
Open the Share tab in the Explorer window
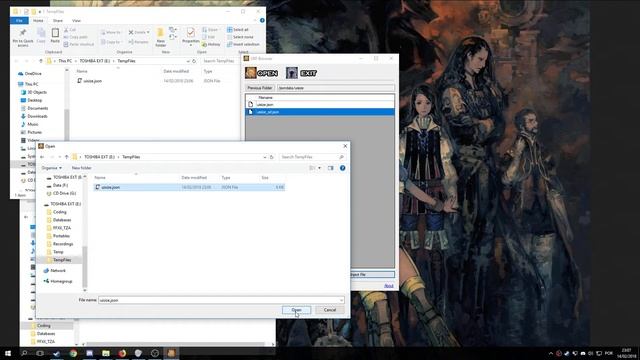pos(58,20)
